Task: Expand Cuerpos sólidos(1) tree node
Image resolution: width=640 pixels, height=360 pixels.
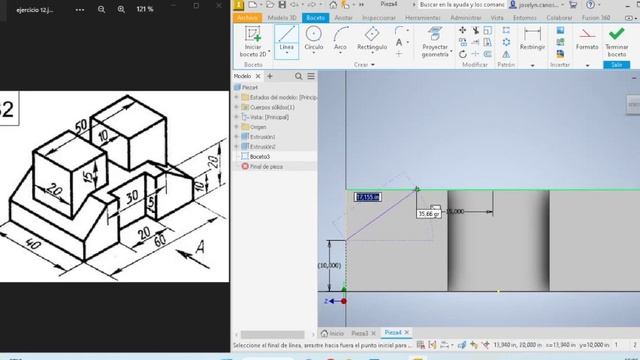Action: [236, 107]
